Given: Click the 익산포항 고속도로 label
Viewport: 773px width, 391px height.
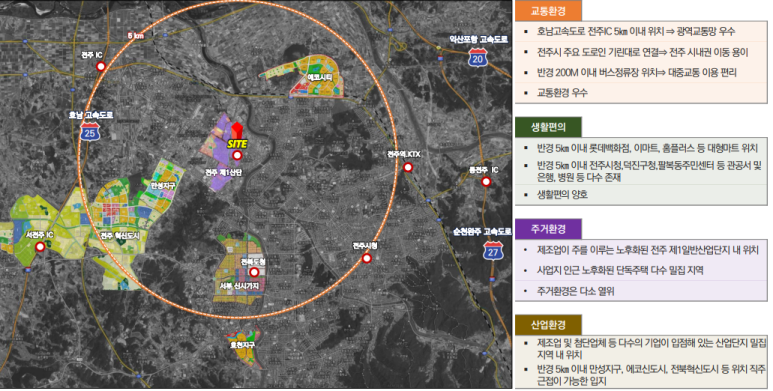Looking at the screenshot, I should coord(478,39).
